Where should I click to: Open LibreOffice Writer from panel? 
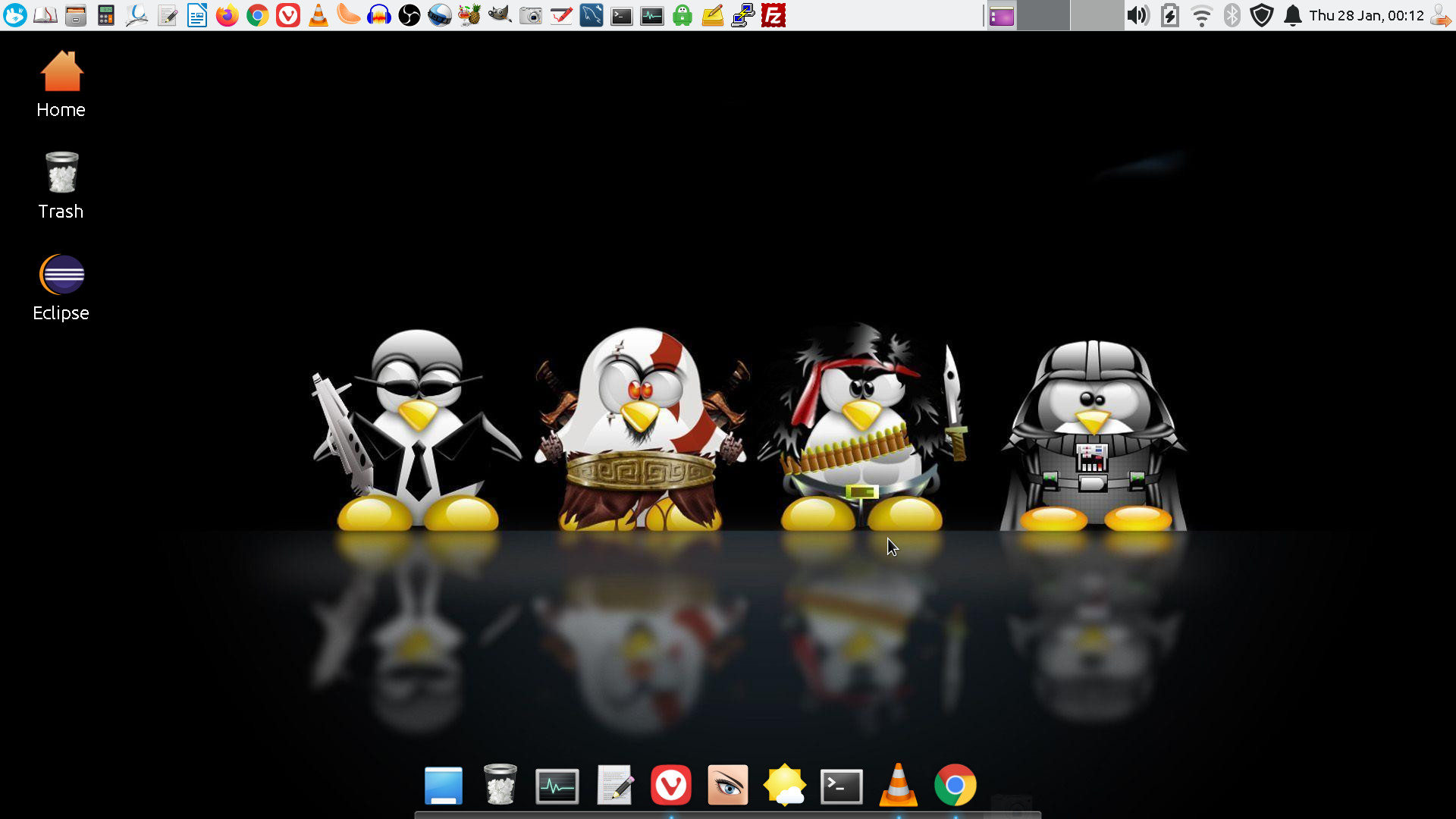196,15
